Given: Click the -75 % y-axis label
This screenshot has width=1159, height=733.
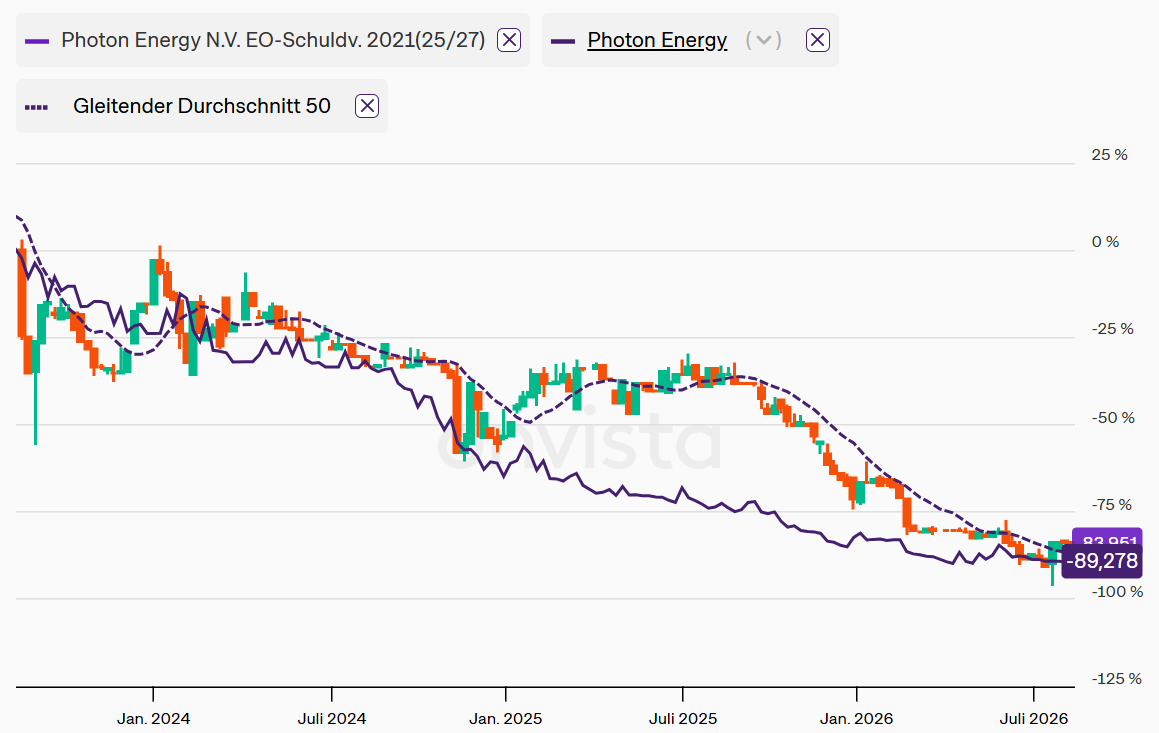Looking at the screenshot, I should click(x=1112, y=505).
